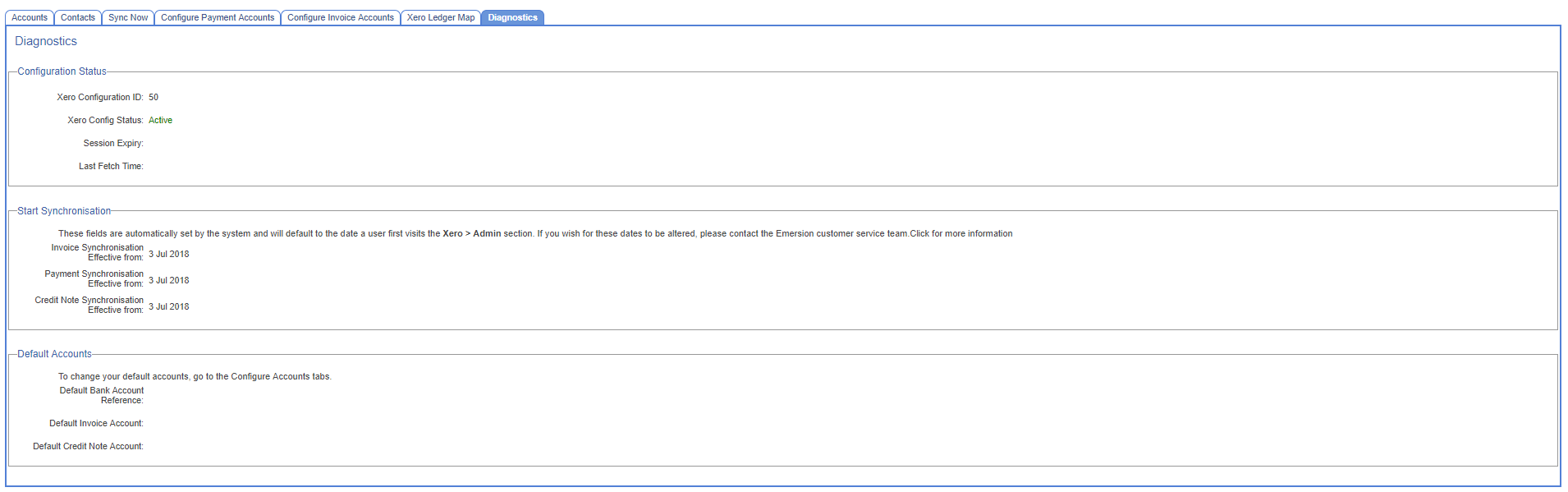Click the green Active status text
This screenshot has height=492, width=1568.
[x=161, y=120]
